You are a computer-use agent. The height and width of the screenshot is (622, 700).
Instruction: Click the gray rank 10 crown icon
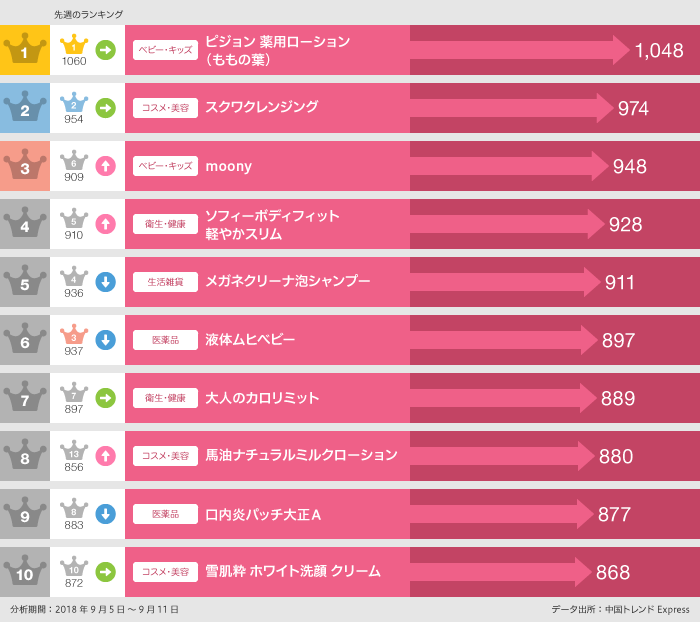[x=25, y=572]
